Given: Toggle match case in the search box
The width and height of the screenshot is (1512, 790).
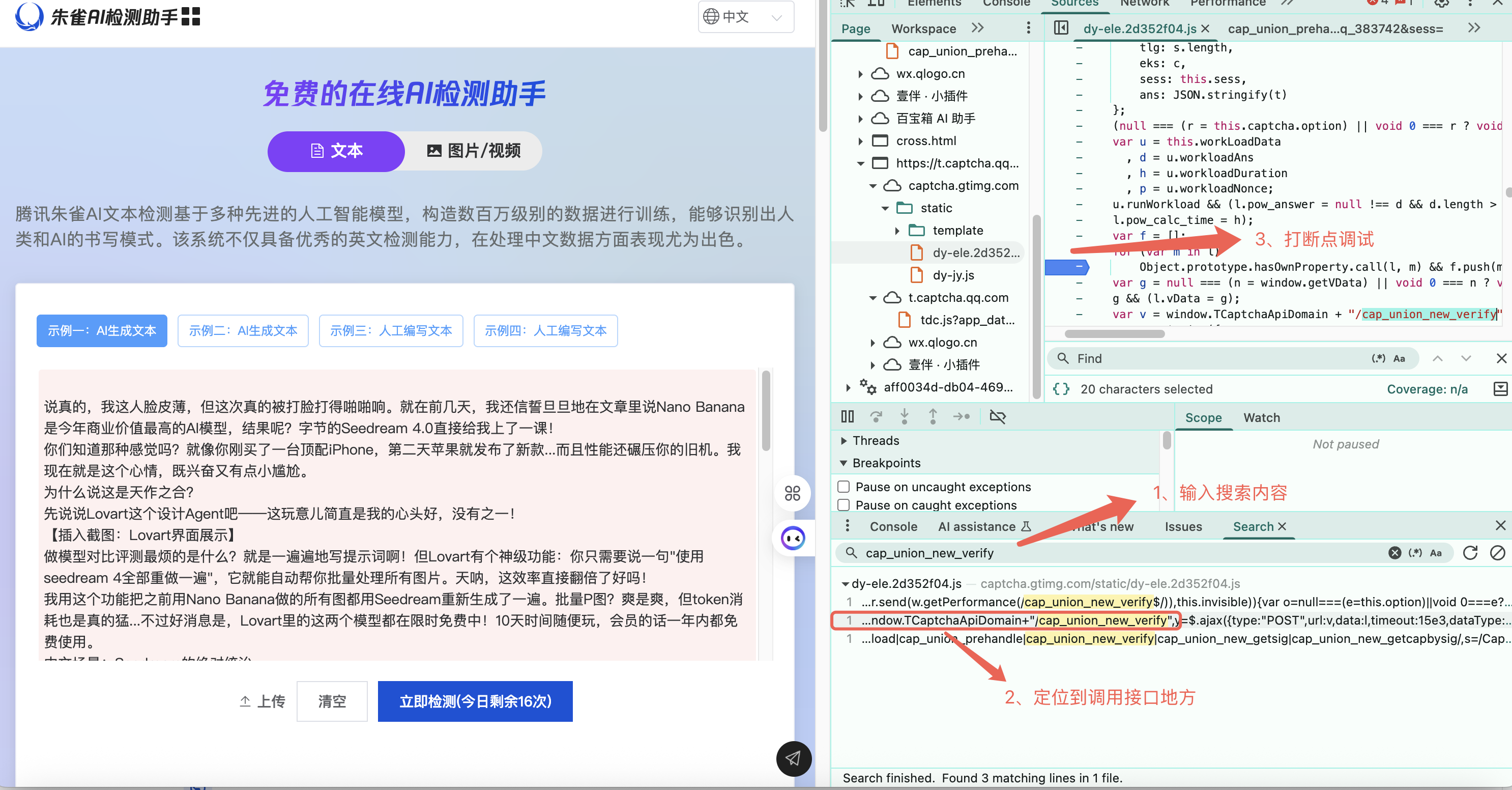Looking at the screenshot, I should 1436,553.
